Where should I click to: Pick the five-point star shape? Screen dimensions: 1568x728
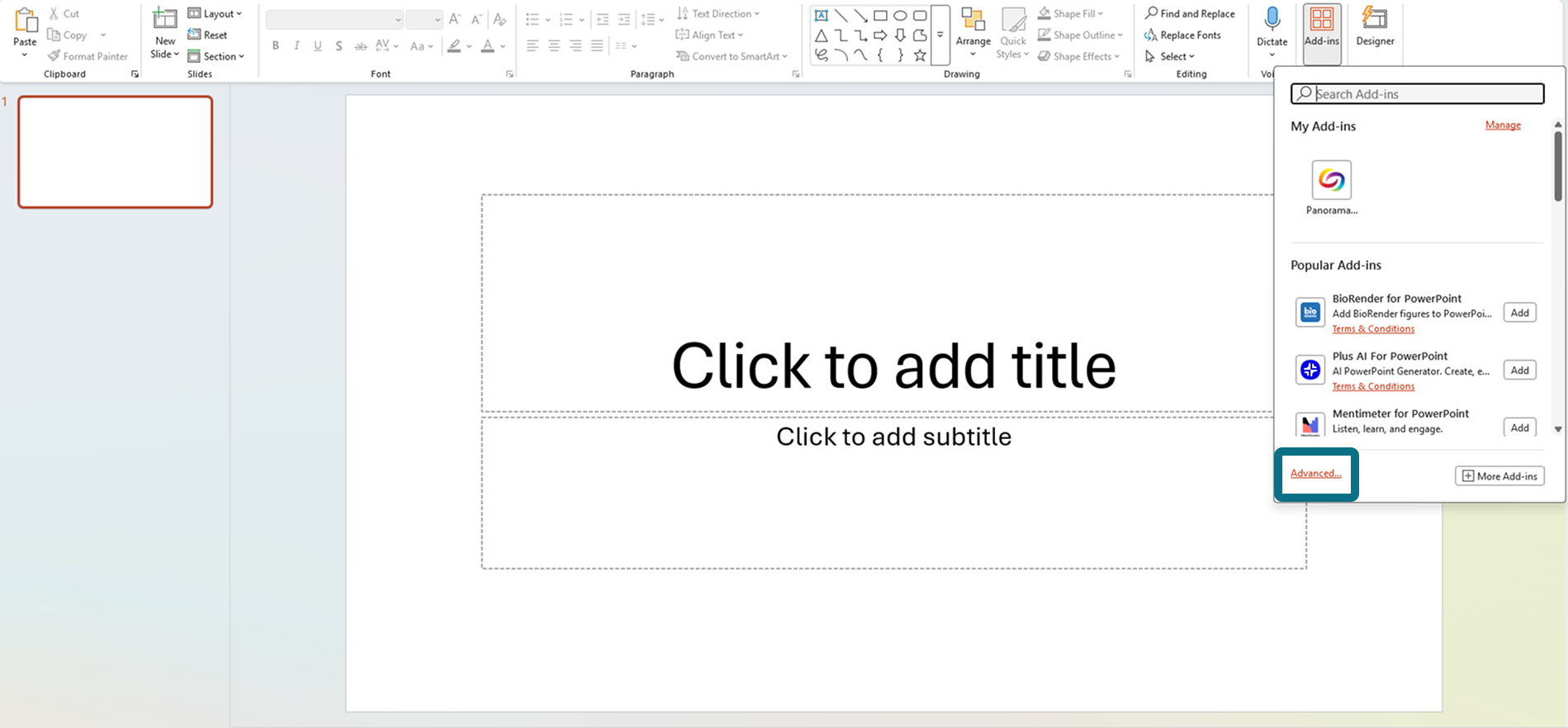920,55
